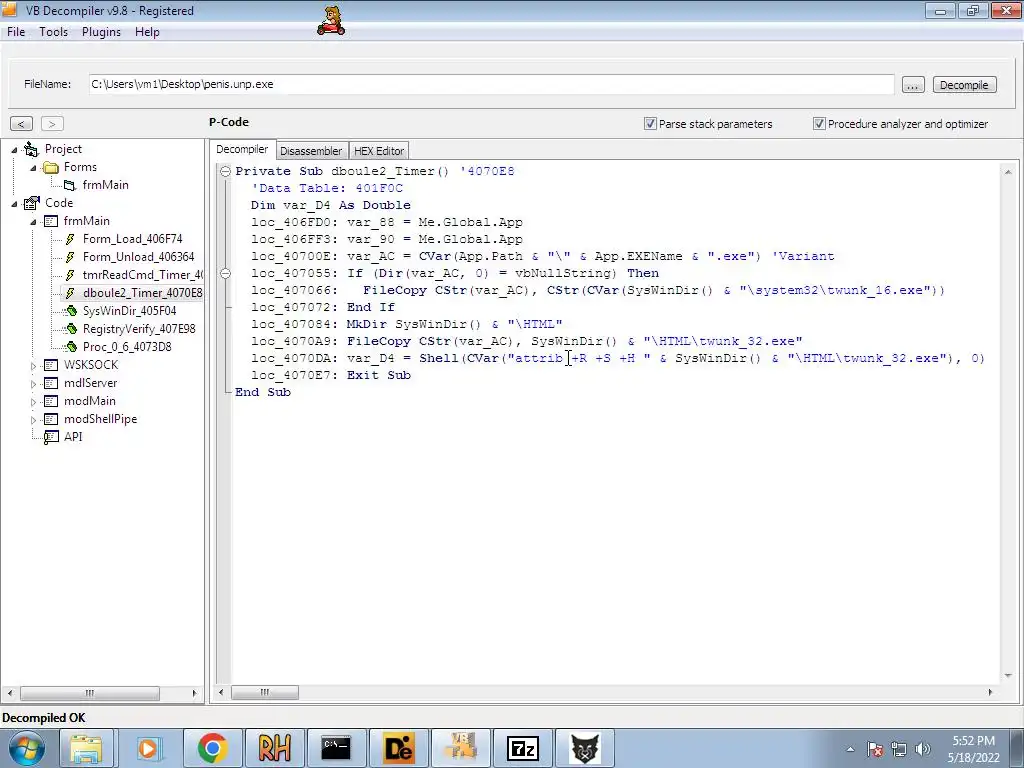
Task: Expand the modMain module node
Action: (33, 402)
